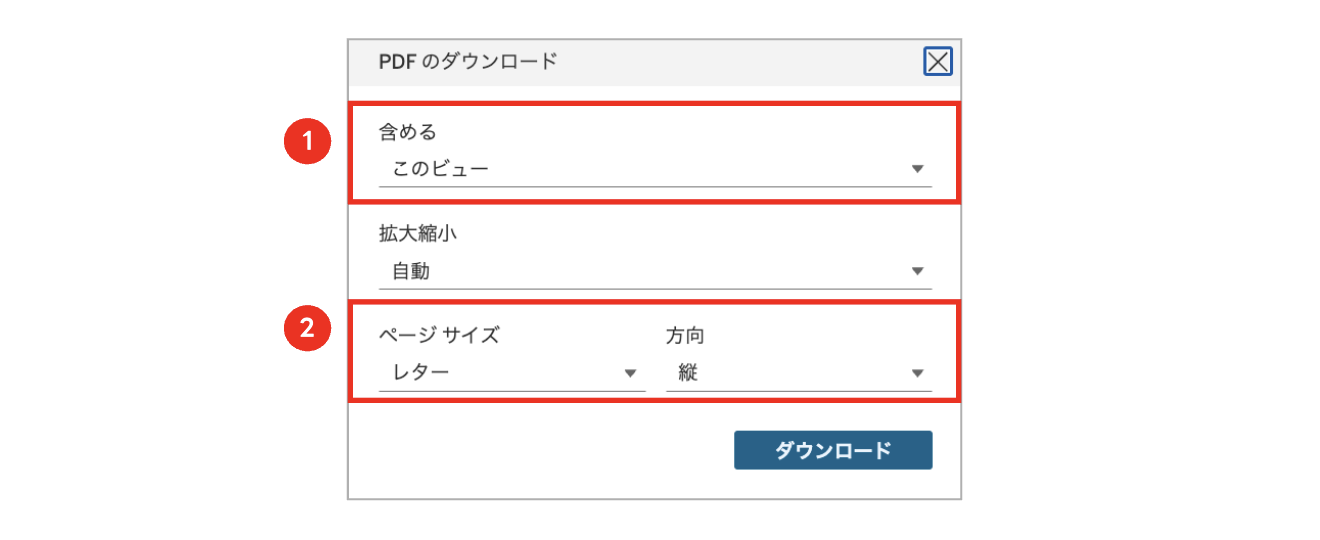Click the ダウンロード button
The height and width of the screenshot is (540, 1320).
[x=833, y=450]
